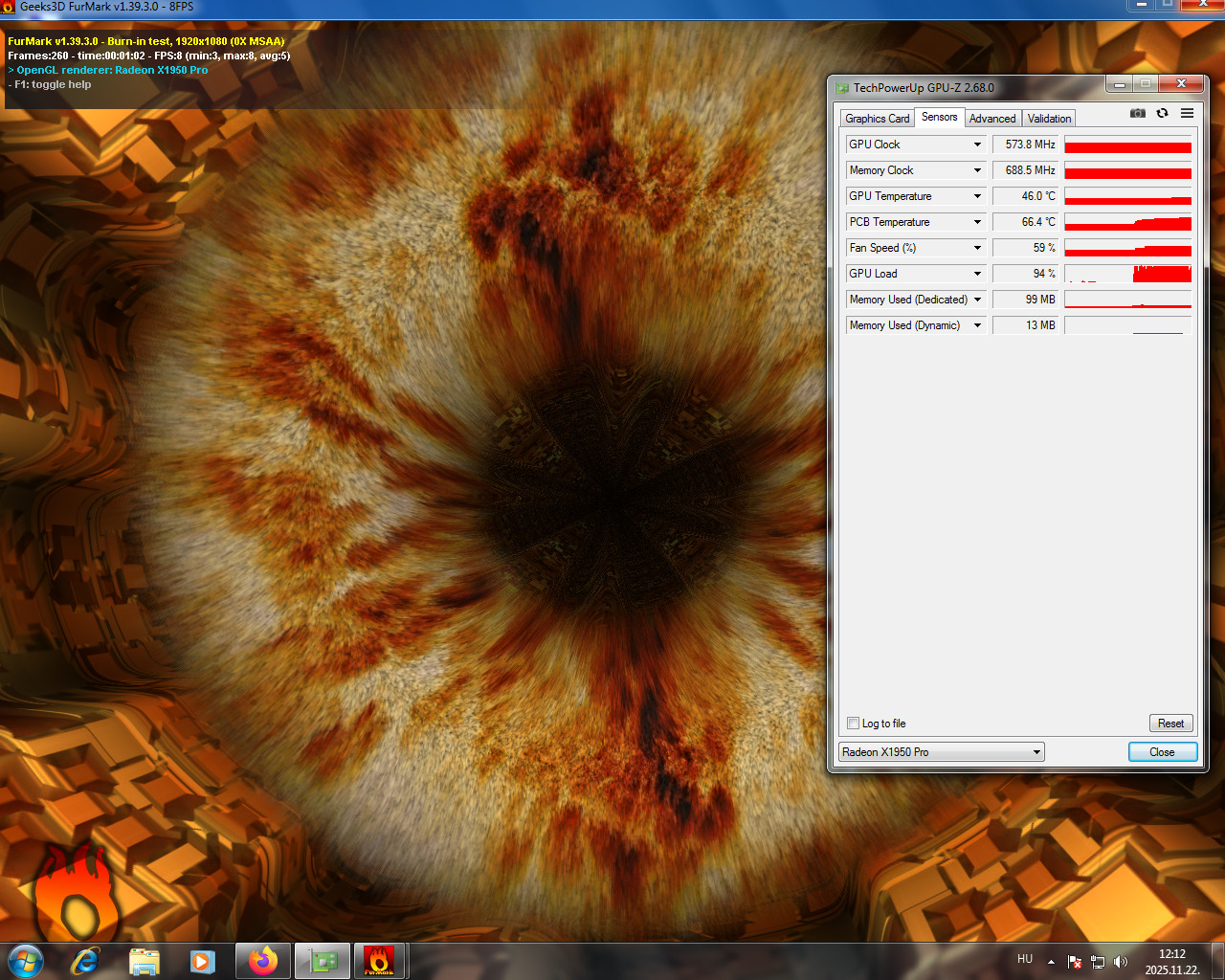Click the GPU Temperature history graph

click(1128, 196)
